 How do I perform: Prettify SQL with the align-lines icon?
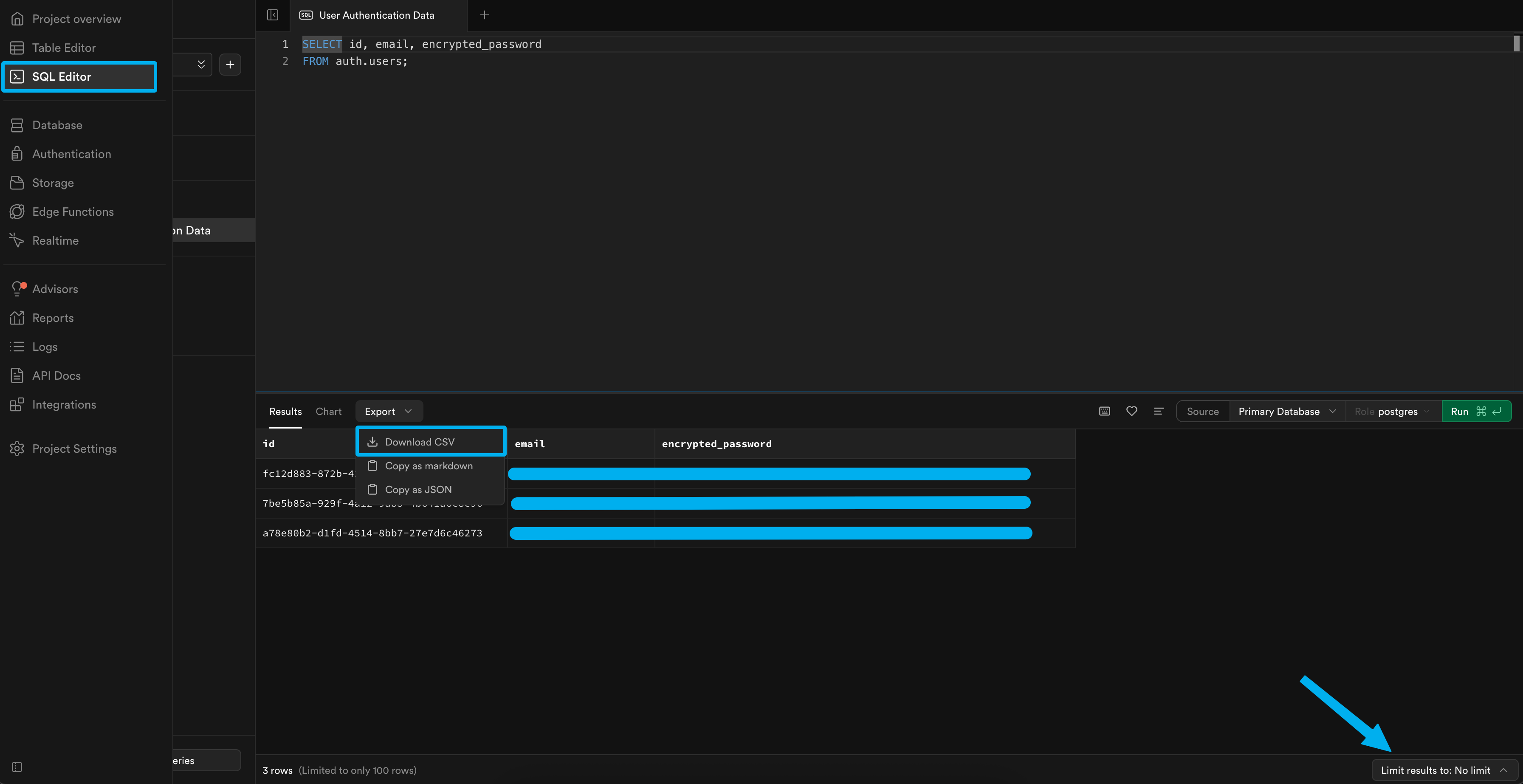click(x=1159, y=412)
